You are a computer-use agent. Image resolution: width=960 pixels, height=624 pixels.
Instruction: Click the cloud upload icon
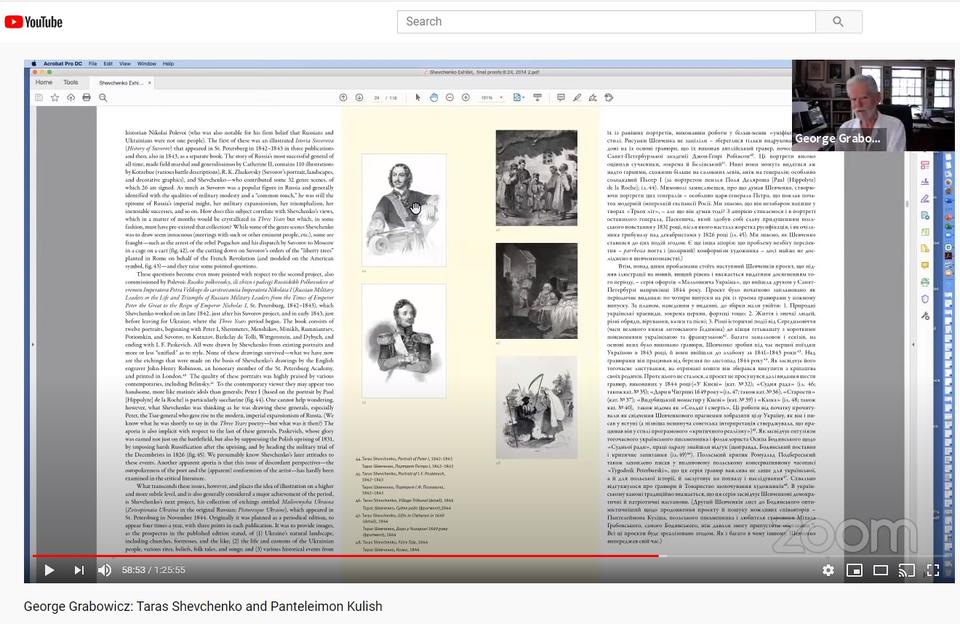[71, 97]
